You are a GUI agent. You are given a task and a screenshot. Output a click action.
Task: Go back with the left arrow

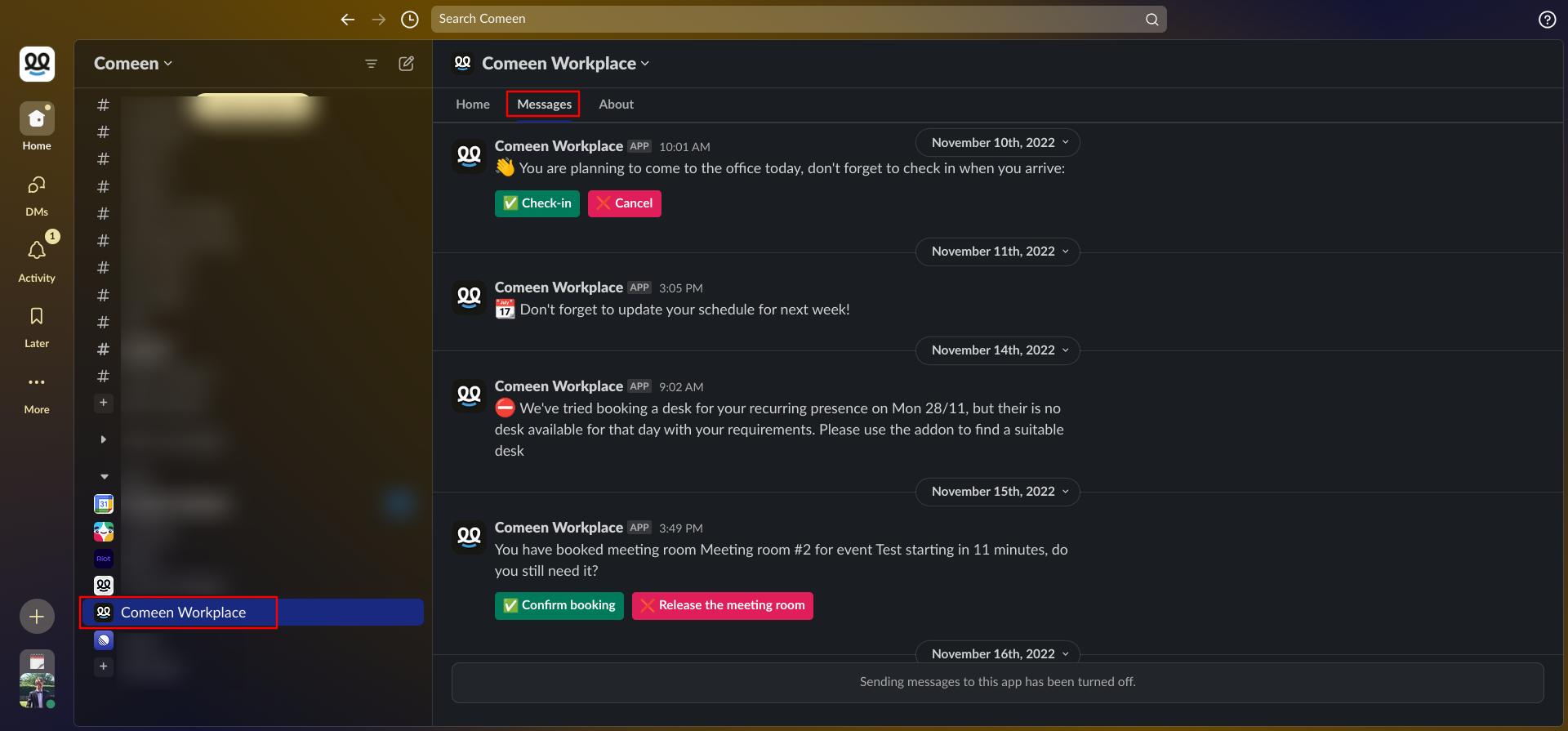[348, 20]
